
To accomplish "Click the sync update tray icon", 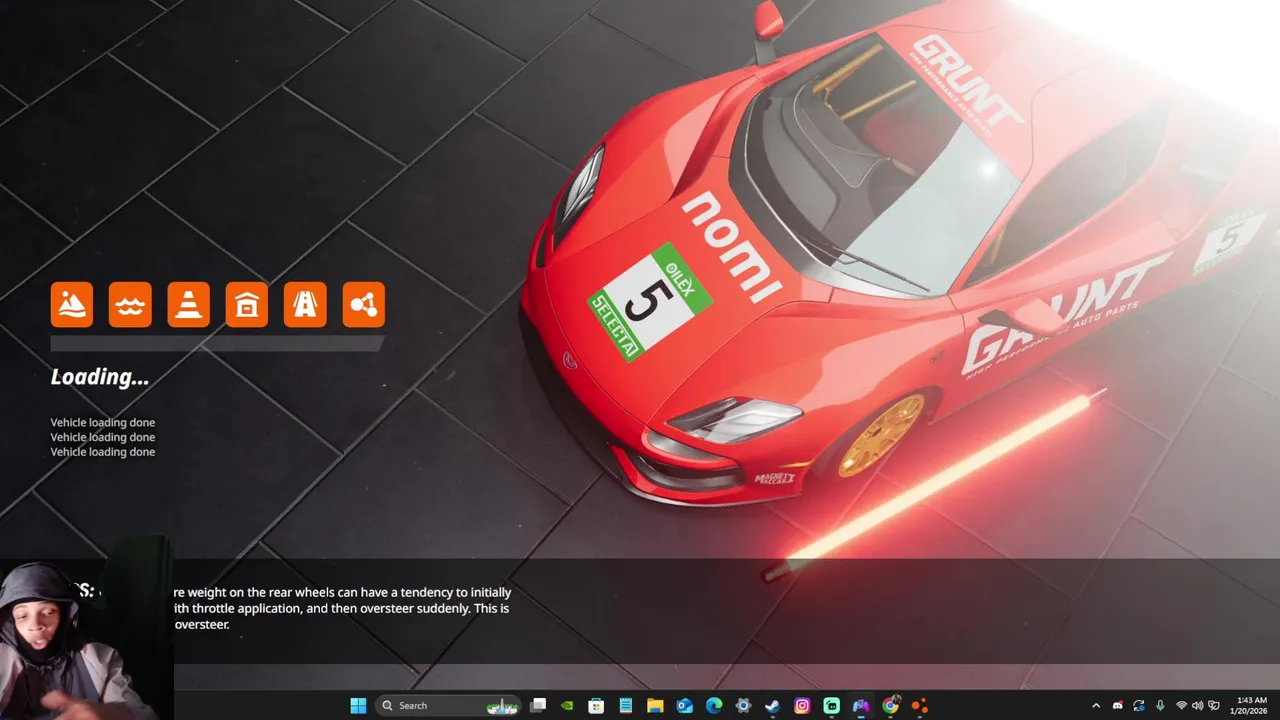I will click(1139, 706).
